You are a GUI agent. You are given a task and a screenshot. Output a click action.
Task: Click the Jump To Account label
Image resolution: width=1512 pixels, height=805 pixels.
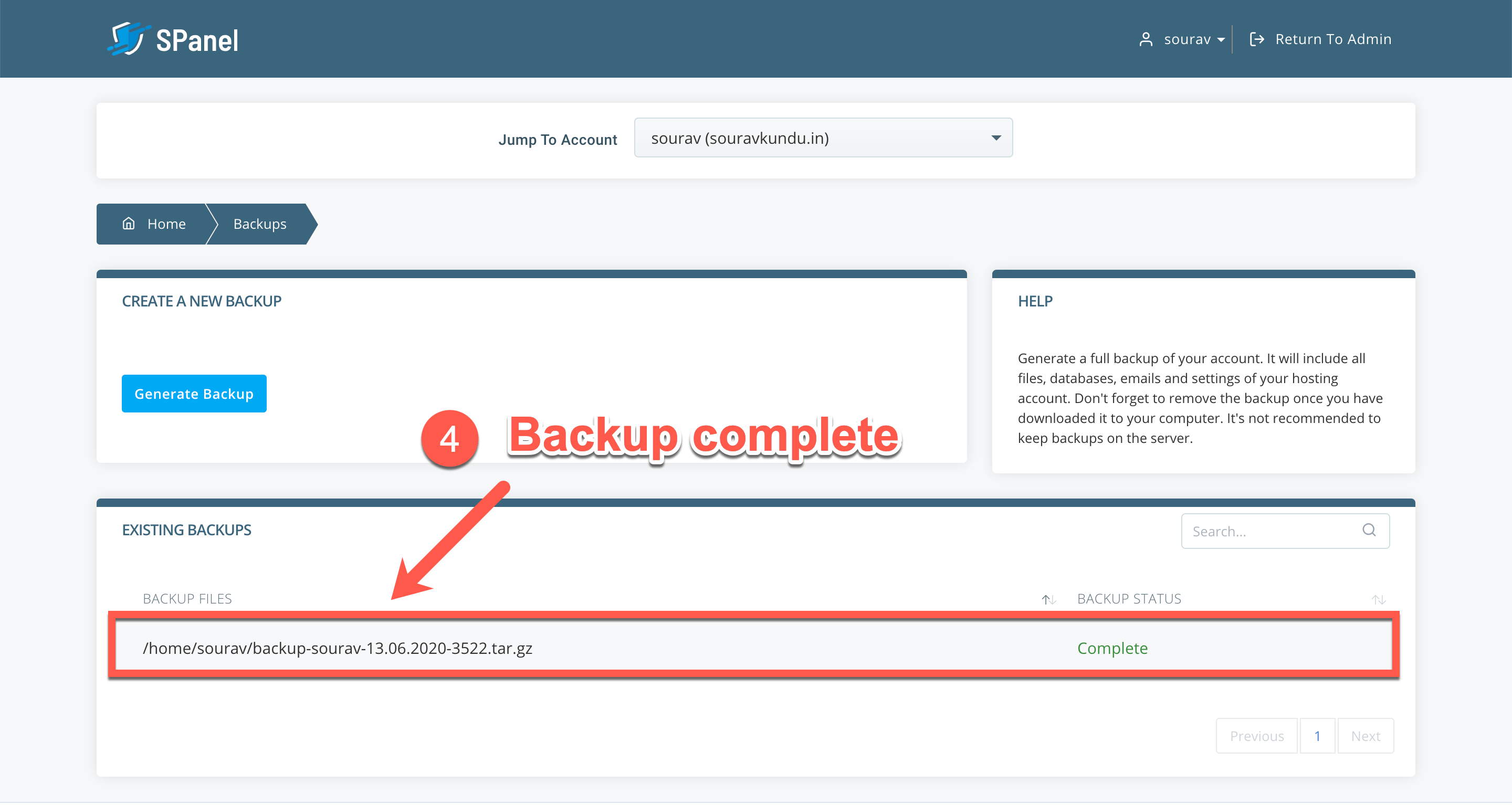tap(558, 140)
